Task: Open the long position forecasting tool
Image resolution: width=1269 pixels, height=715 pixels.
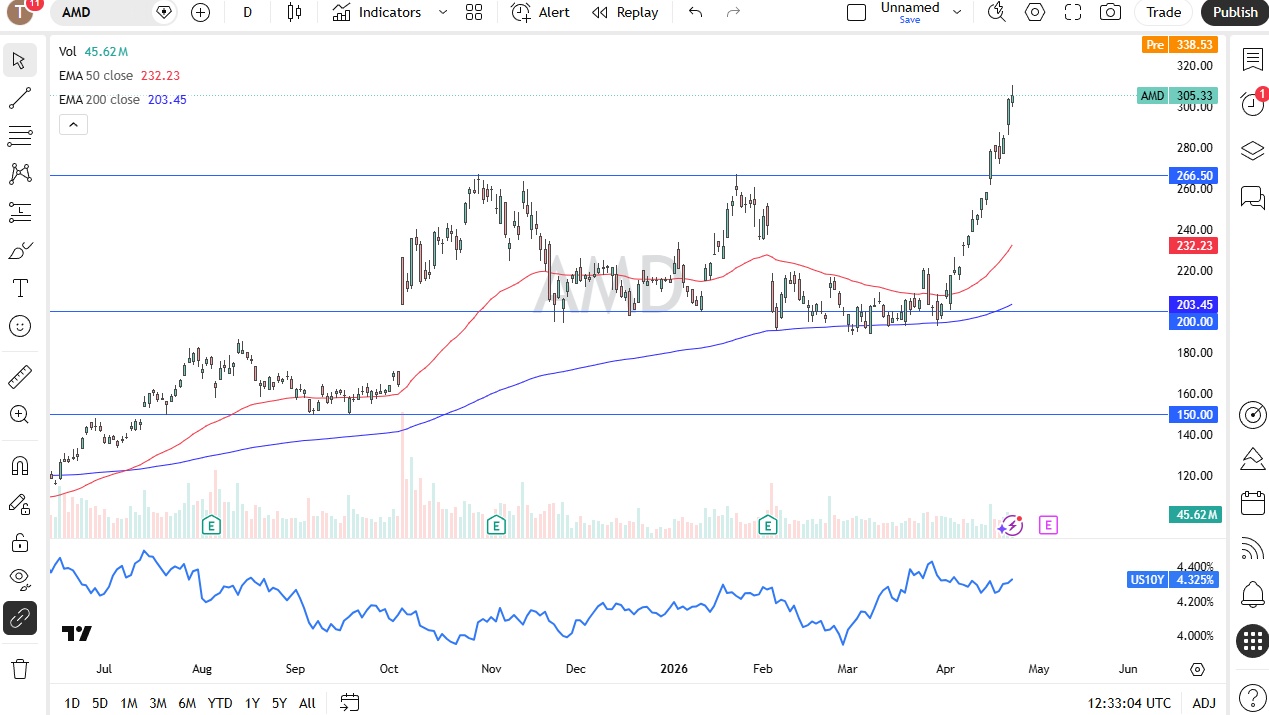Action: pos(20,212)
